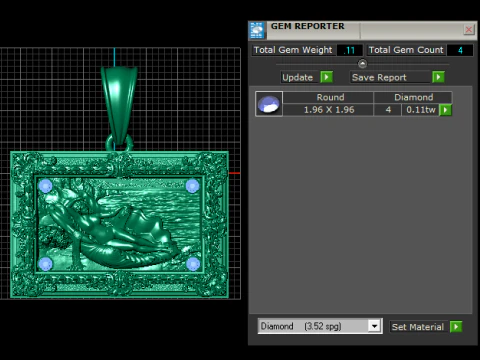Click the '0.11tw' weight cell
The width and height of the screenshot is (480, 360).
[x=421, y=110]
